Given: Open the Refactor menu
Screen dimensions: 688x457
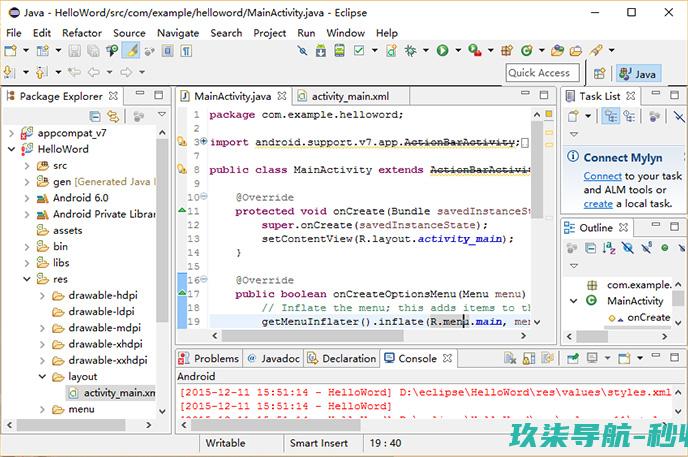Looking at the screenshot, I should tap(82, 33).
